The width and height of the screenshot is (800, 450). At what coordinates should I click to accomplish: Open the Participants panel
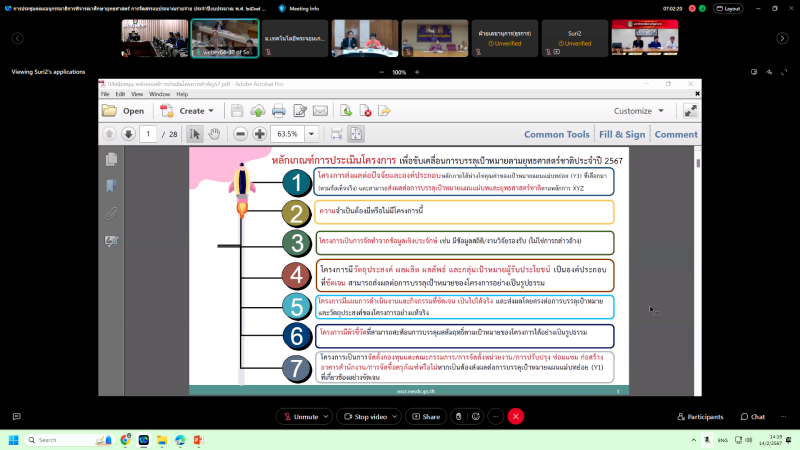point(699,416)
